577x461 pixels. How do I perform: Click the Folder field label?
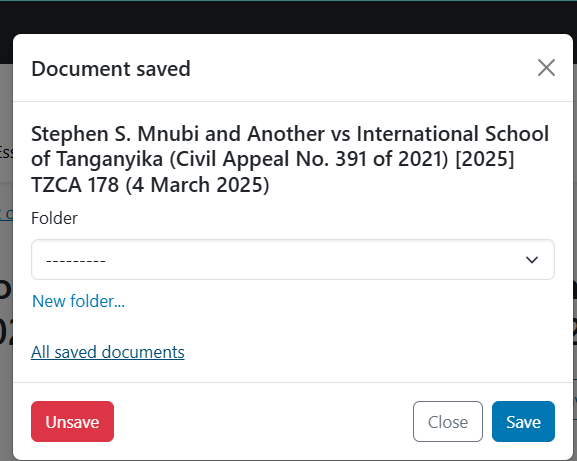[x=54, y=218]
